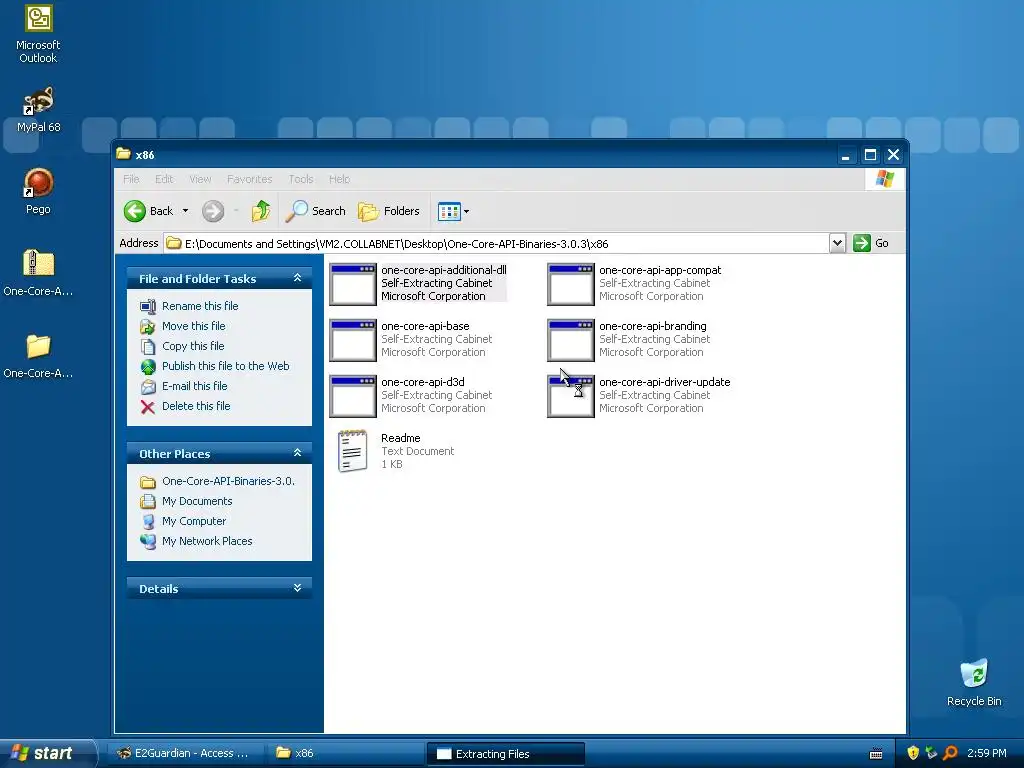
Task: Open the Pego desktop shortcut
Action: [x=38, y=191]
